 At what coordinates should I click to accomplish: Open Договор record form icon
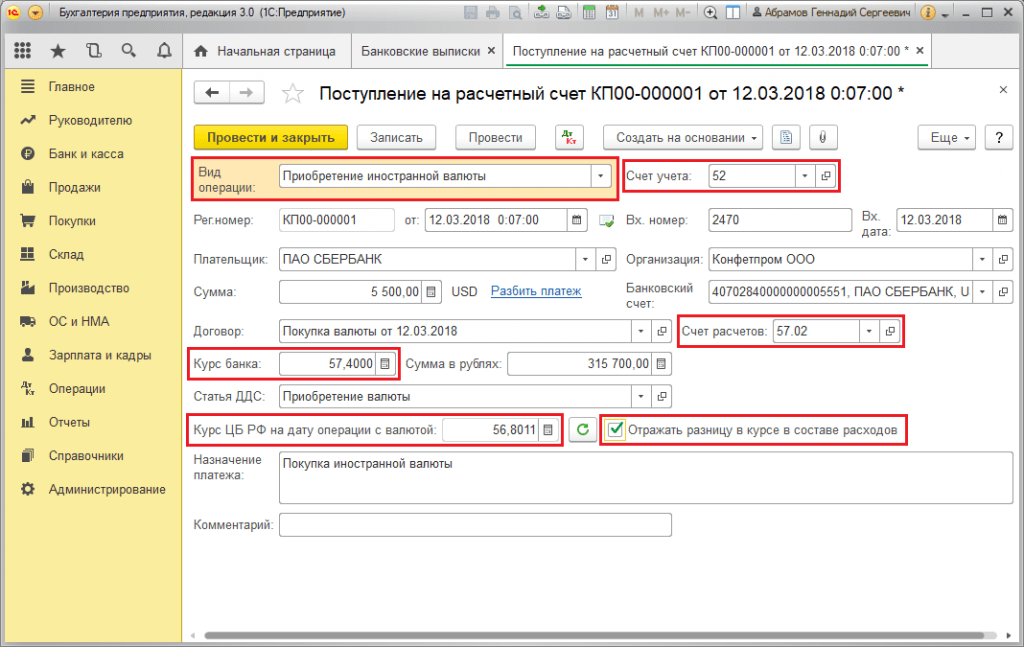click(662, 331)
